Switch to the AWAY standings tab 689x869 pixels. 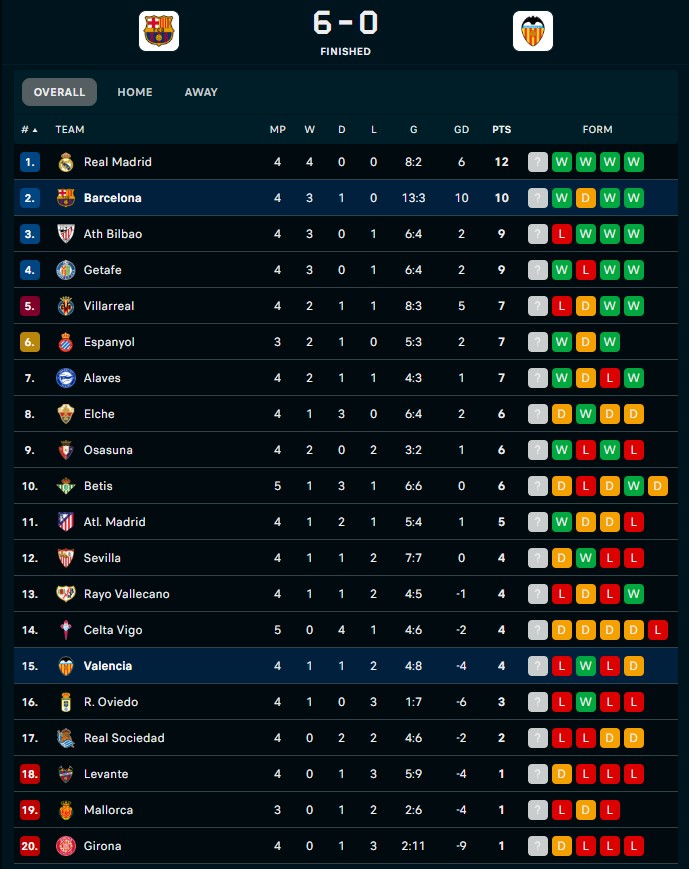pos(201,92)
